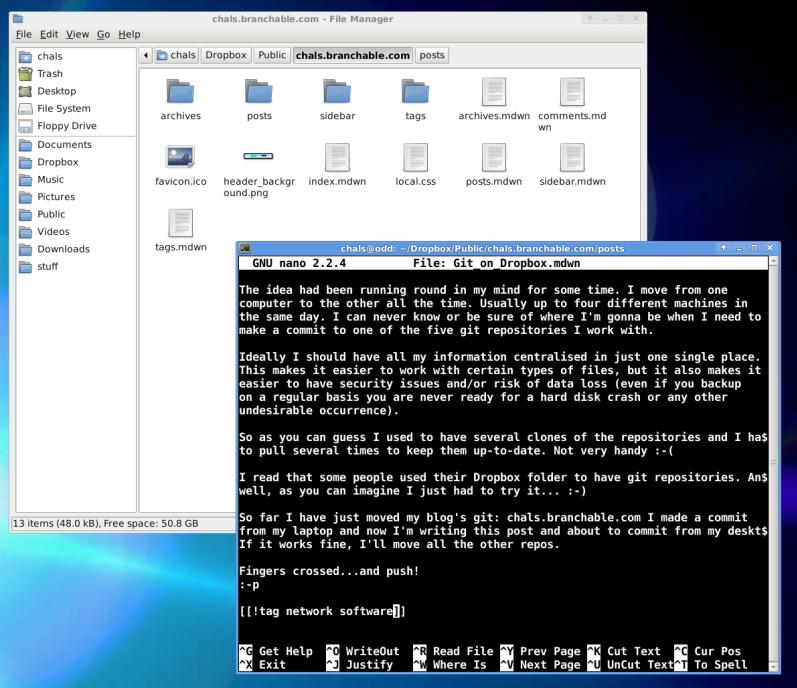Click the terminal window menu icon
797x688 pixels.
246,248
